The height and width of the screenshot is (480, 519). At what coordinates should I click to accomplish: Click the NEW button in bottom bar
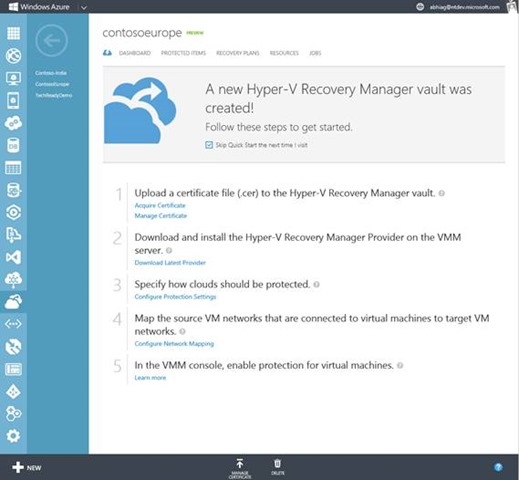pyautogui.click(x=27, y=467)
